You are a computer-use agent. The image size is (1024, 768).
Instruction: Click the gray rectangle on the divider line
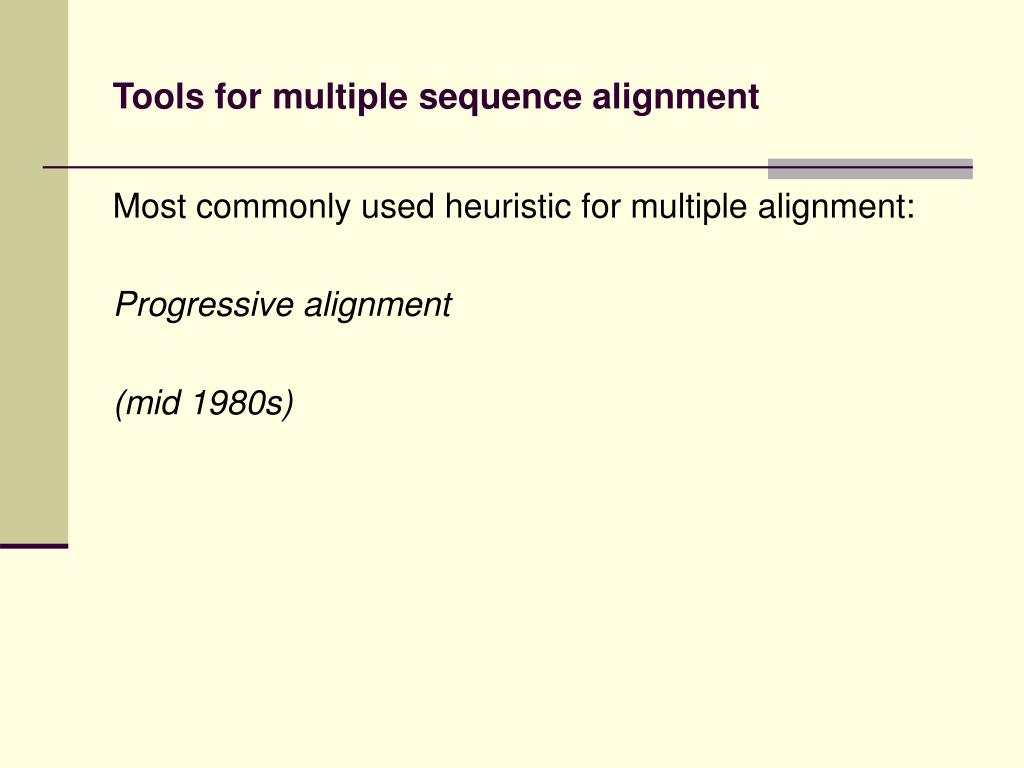pyautogui.click(x=870, y=168)
